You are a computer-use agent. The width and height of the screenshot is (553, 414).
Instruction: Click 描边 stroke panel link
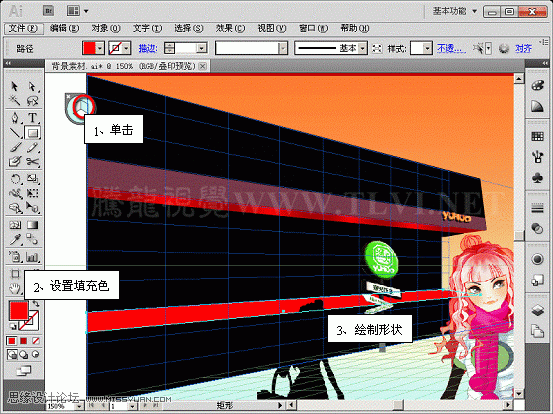(x=148, y=48)
